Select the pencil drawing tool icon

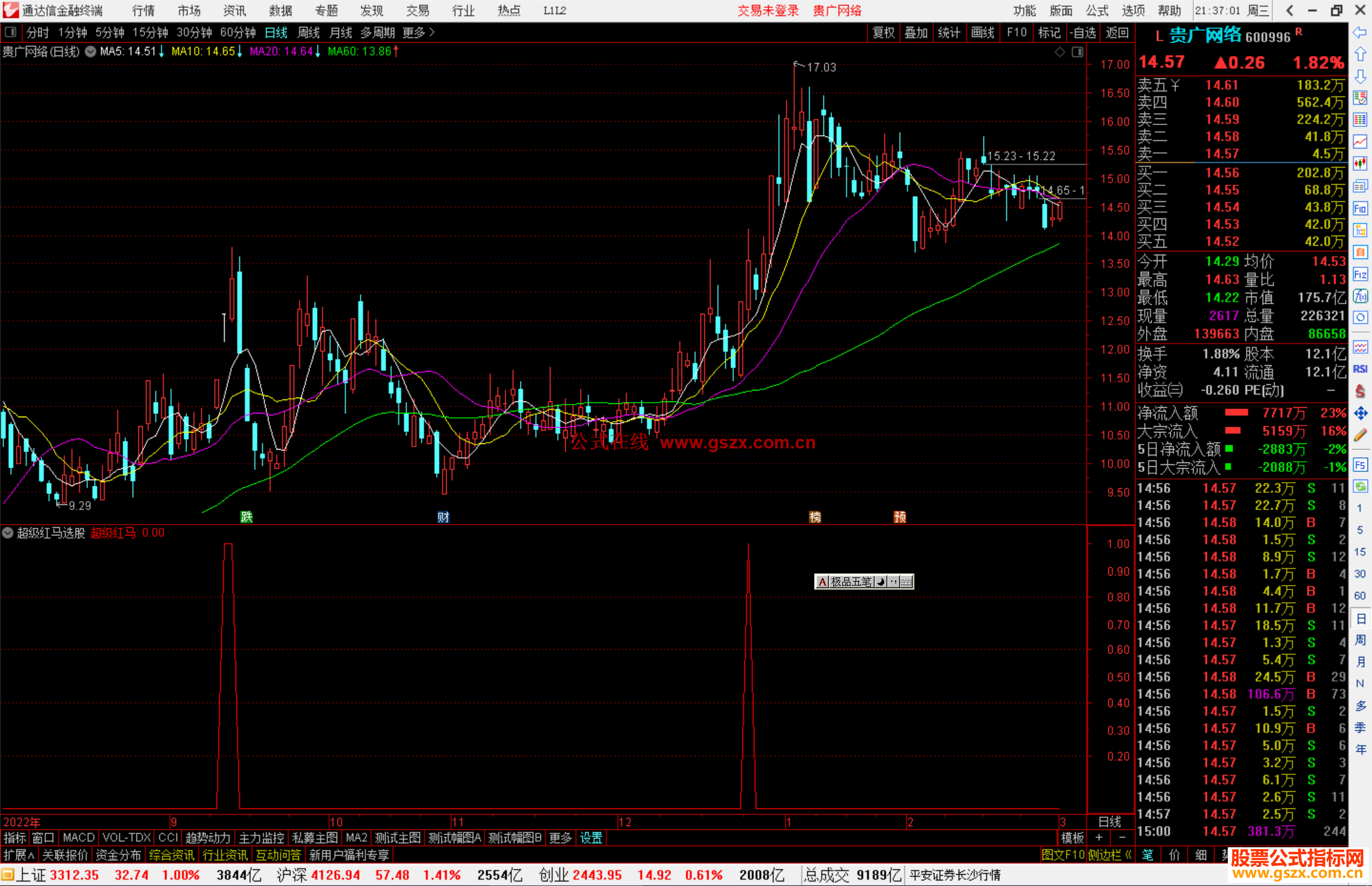point(1360,436)
